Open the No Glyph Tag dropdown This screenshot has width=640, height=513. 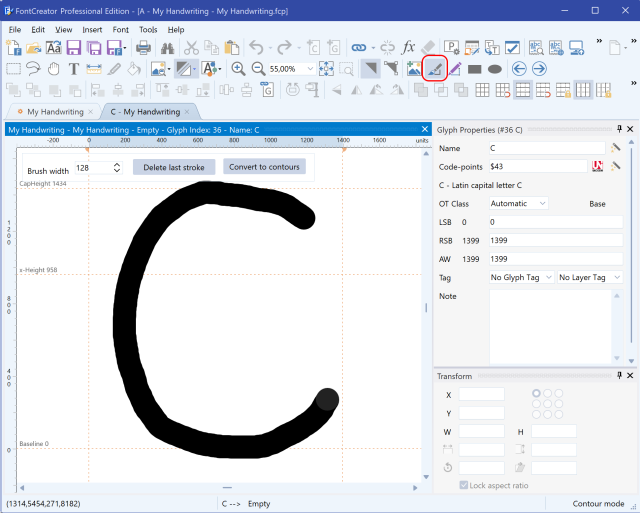[520, 277]
